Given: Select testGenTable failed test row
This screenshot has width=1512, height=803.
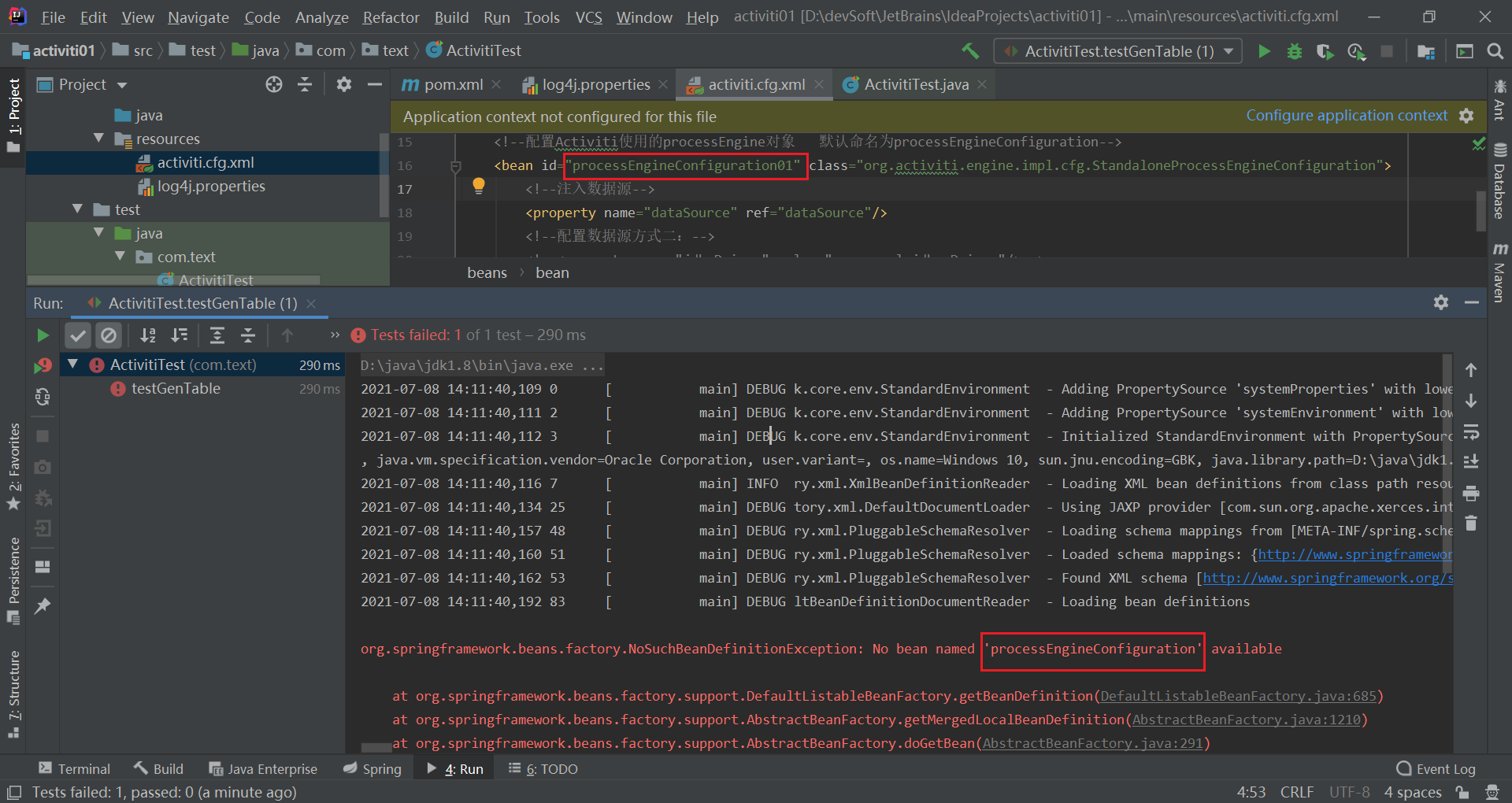Looking at the screenshot, I should tap(202, 389).
